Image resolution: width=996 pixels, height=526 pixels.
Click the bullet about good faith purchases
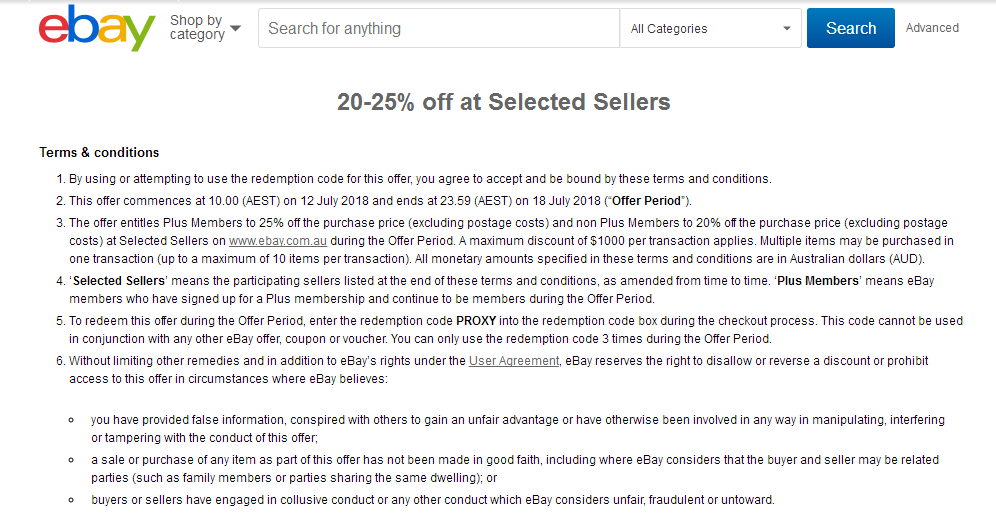pos(515,469)
